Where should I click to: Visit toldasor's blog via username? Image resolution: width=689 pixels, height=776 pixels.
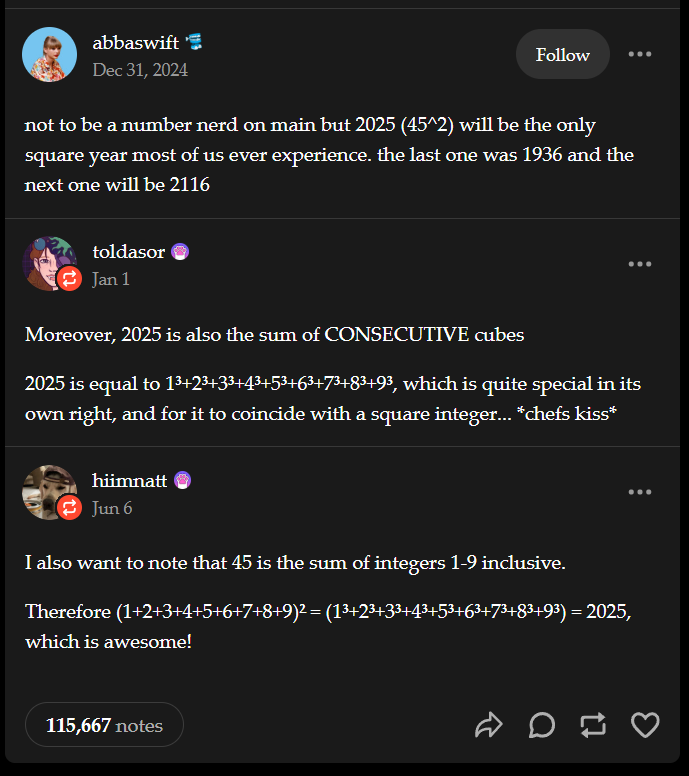tap(128, 251)
